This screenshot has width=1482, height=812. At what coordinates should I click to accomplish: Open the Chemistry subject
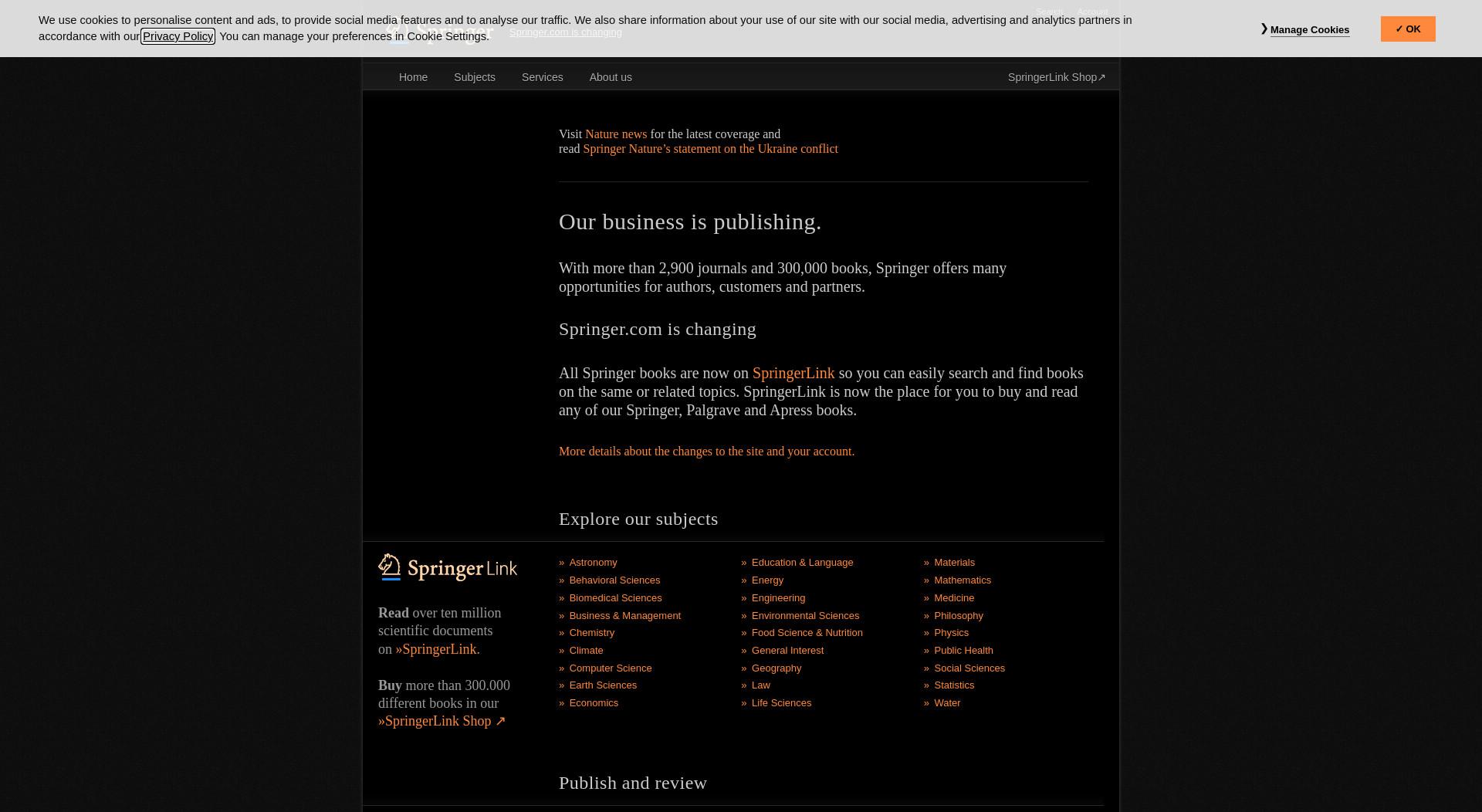click(592, 633)
